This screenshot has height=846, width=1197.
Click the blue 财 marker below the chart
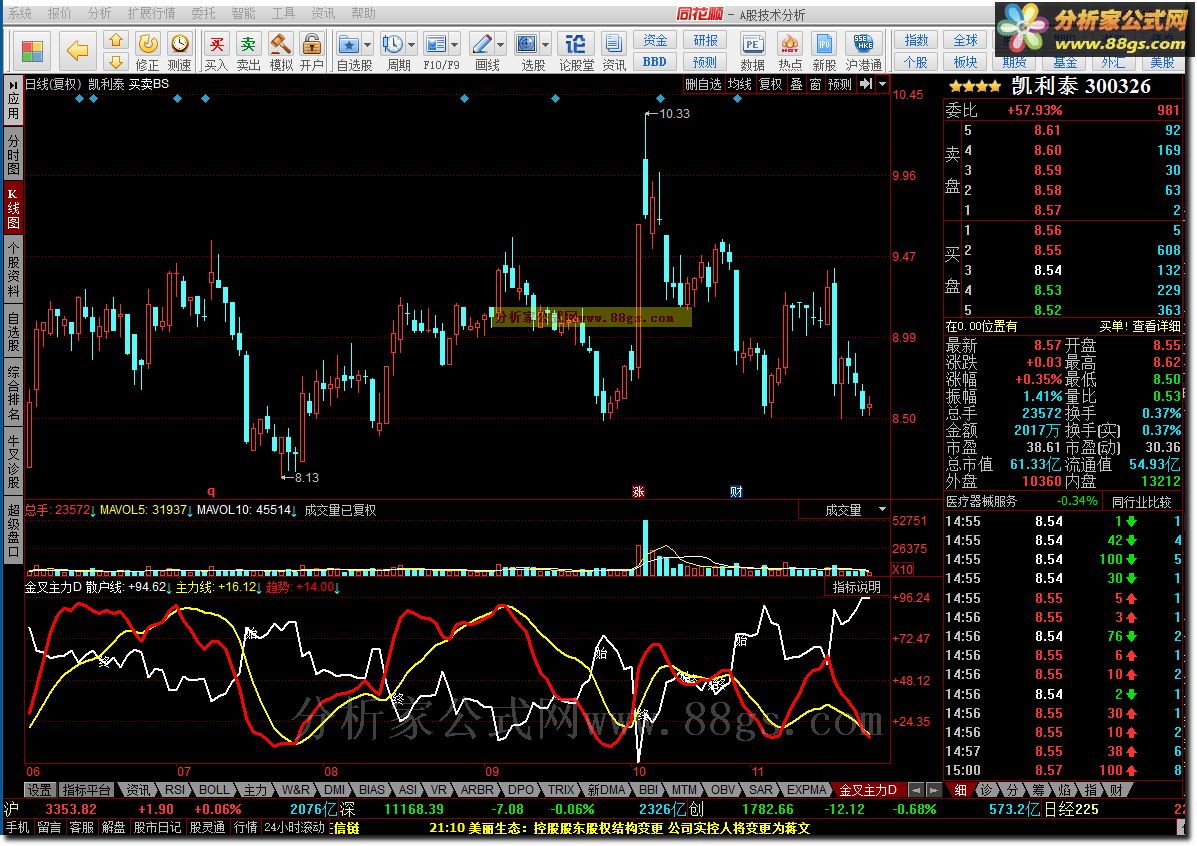736,492
